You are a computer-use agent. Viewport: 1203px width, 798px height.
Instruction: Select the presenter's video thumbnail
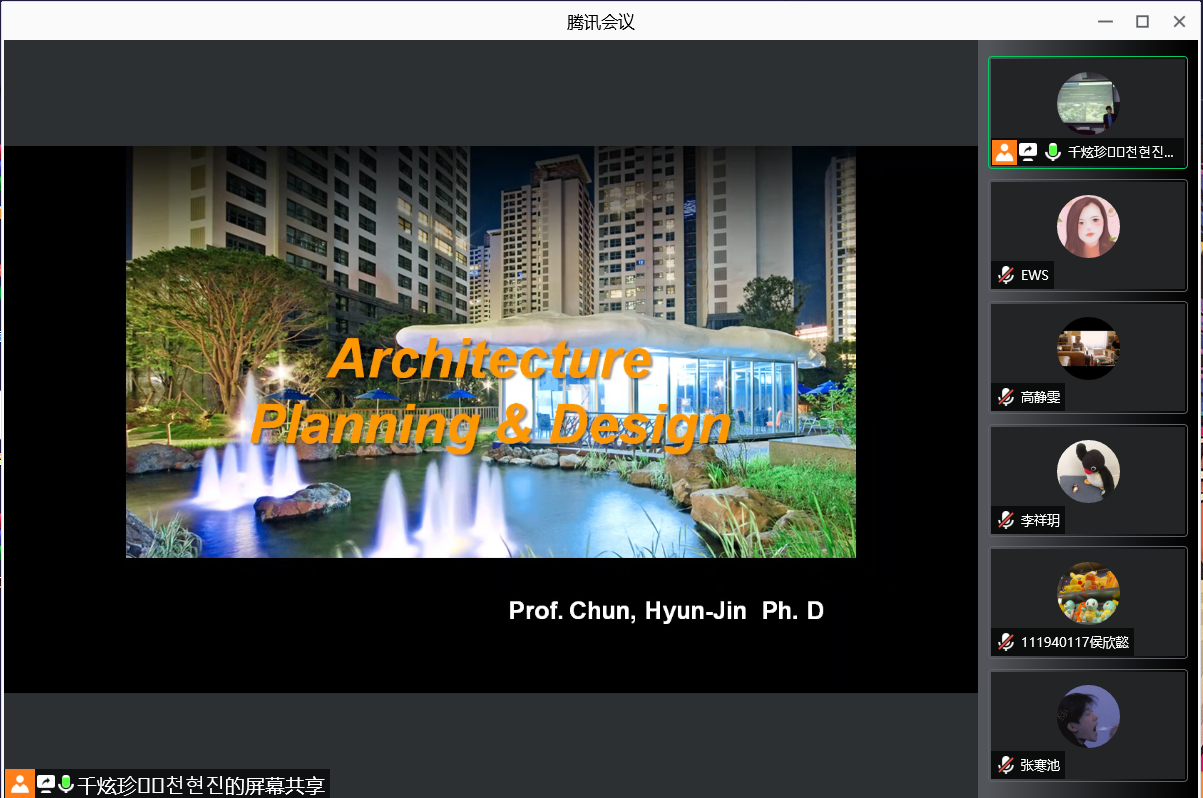click(x=1088, y=103)
